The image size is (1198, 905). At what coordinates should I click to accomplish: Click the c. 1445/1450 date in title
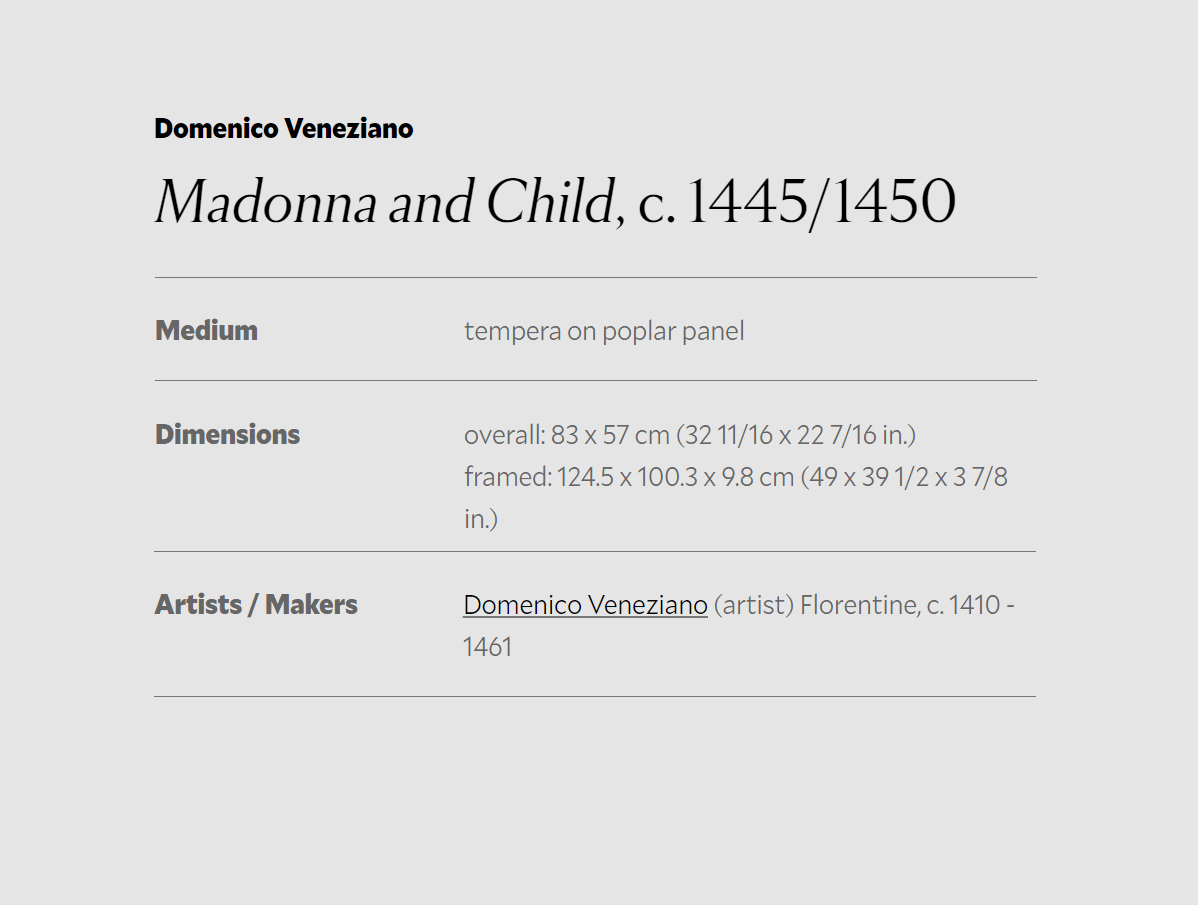click(797, 202)
